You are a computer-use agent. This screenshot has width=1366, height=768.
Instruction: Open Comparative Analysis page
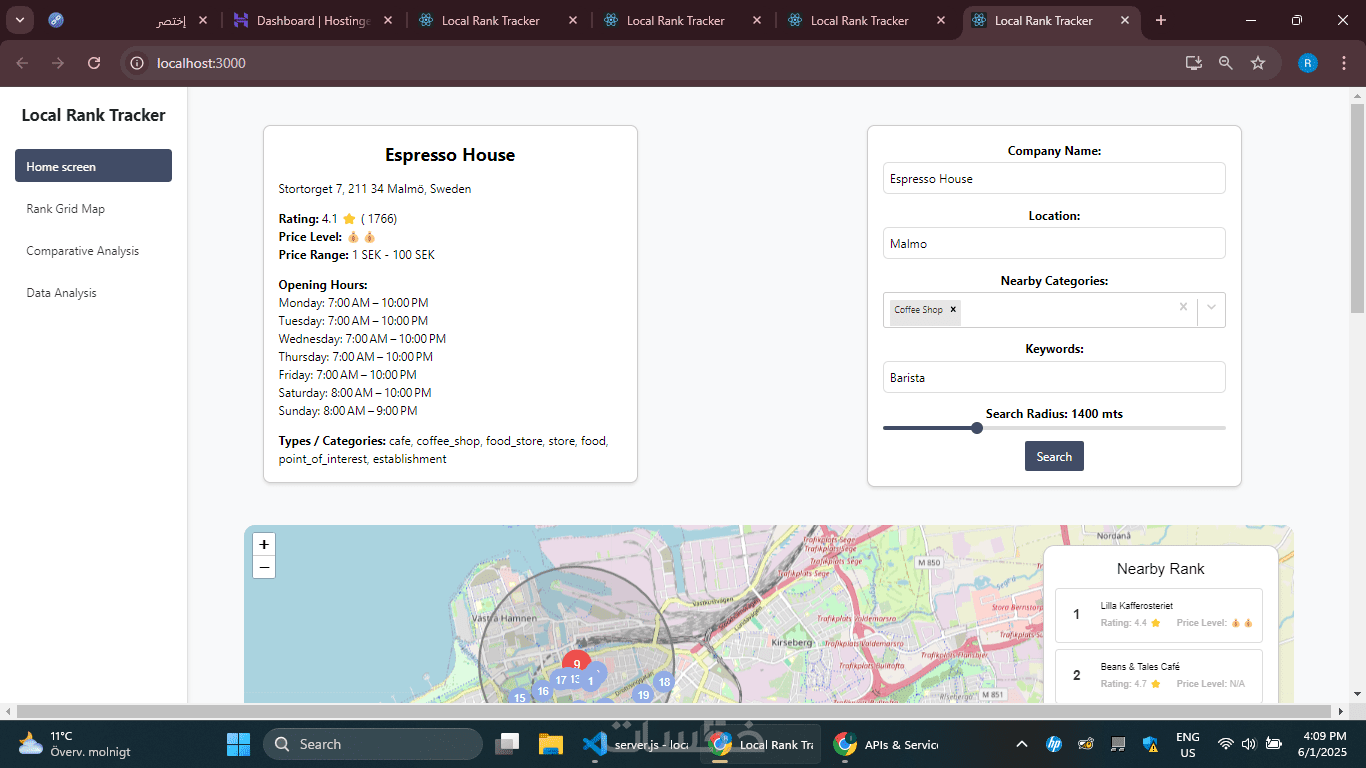coord(93,250)
